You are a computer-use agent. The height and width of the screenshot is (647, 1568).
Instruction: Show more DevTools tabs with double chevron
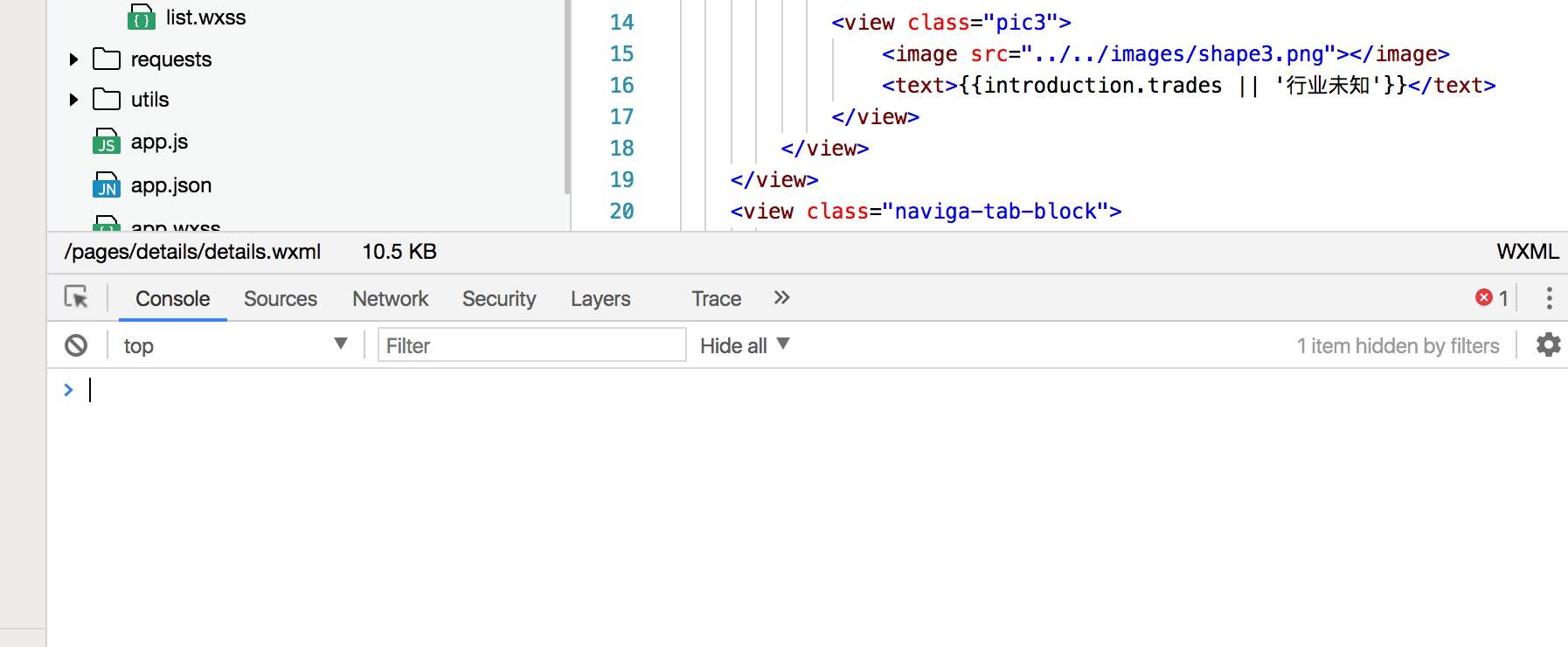(781, 298)
